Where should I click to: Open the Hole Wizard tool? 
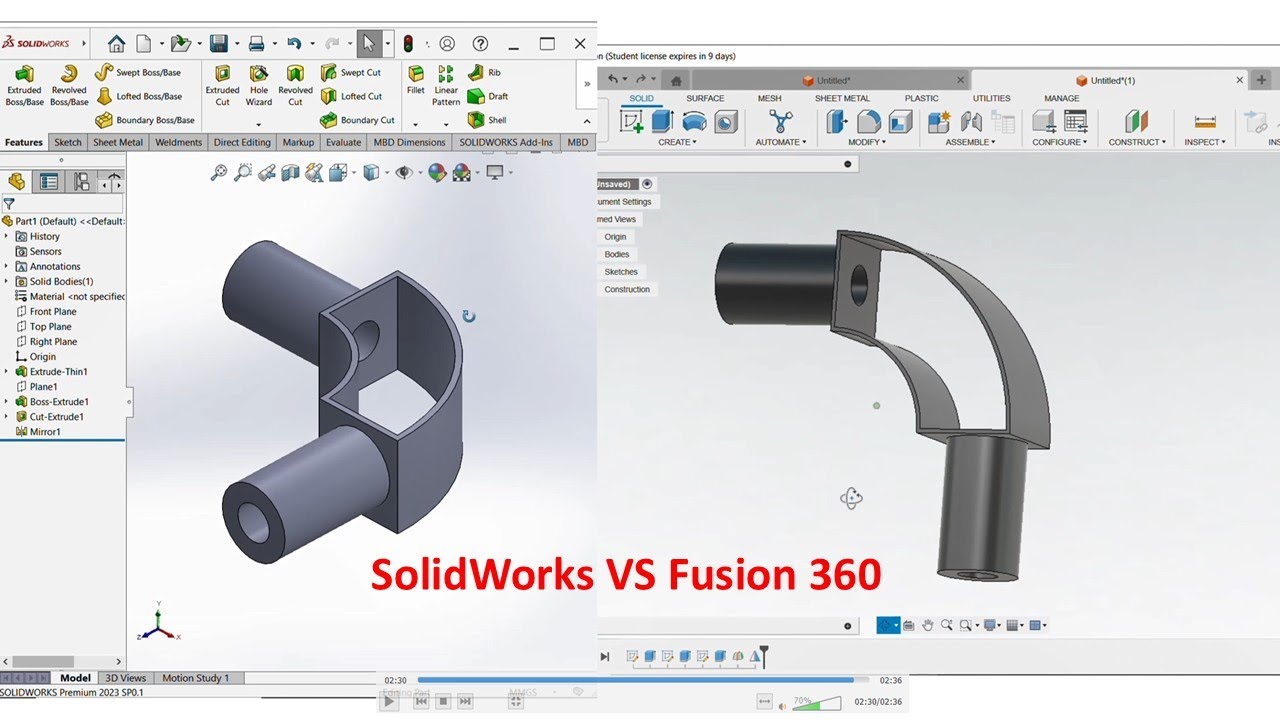(x=259, y=85)
